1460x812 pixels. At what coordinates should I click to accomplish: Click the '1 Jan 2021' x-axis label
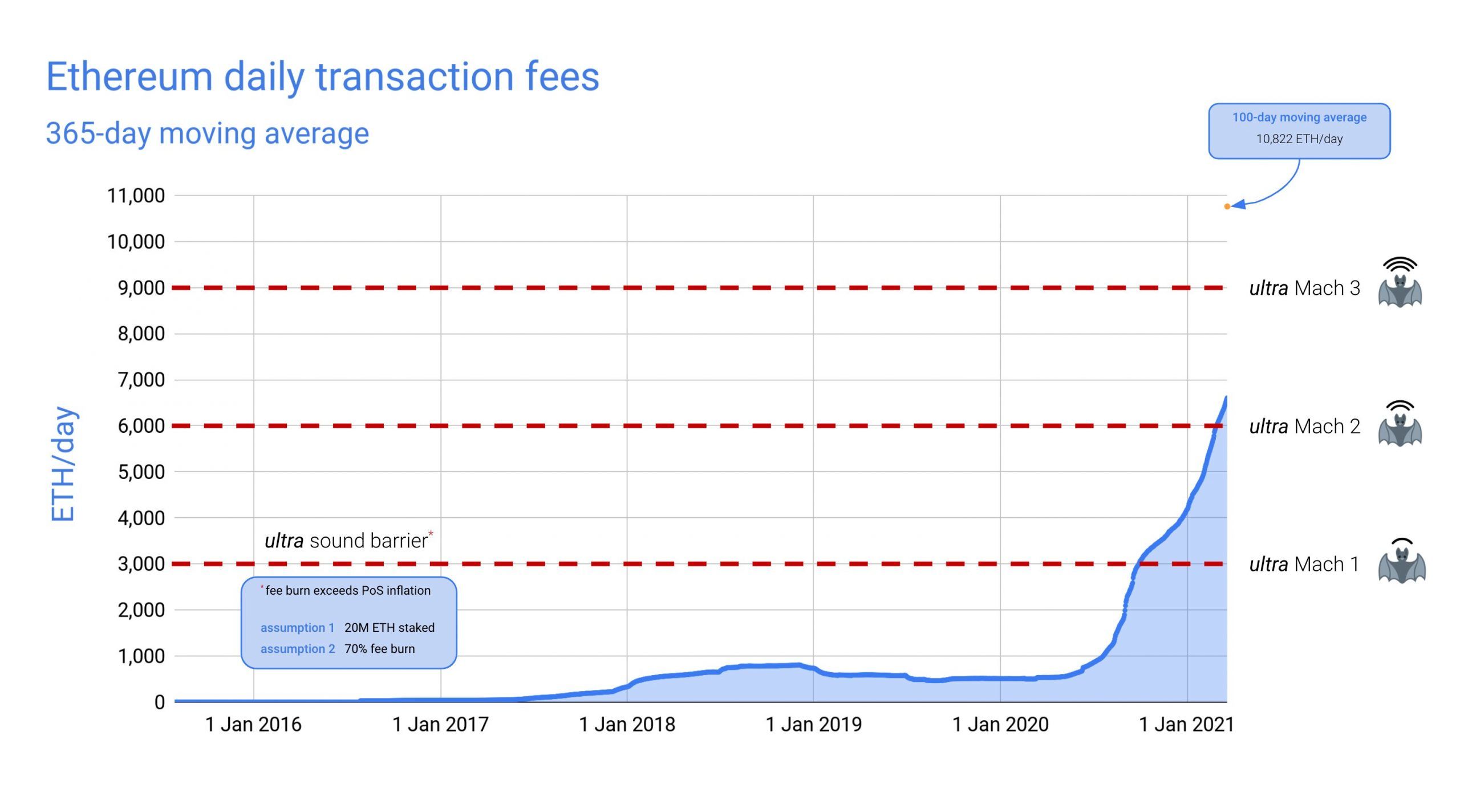[1186, 725]
